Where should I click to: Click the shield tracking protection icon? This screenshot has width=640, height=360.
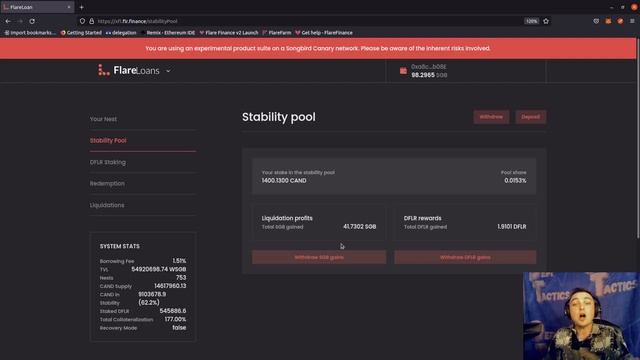coord(82,21)
